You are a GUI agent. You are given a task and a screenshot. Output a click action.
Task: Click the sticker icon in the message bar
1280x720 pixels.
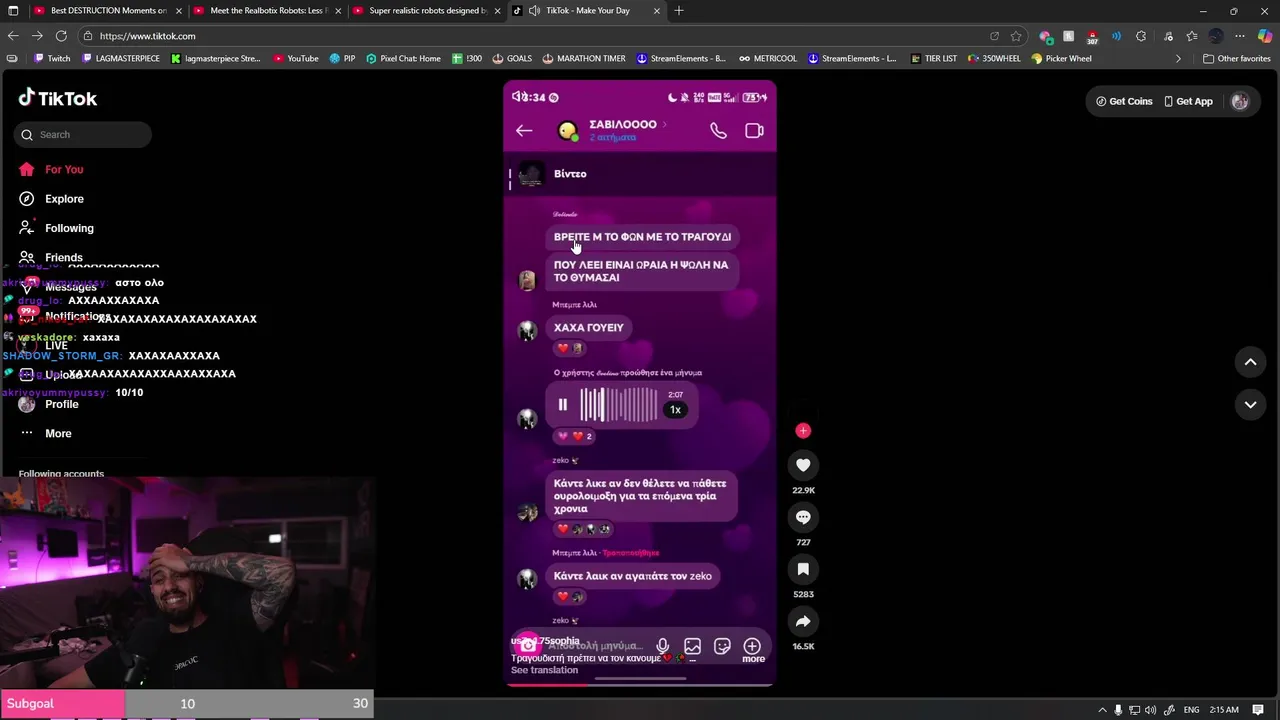pos(722,646)
